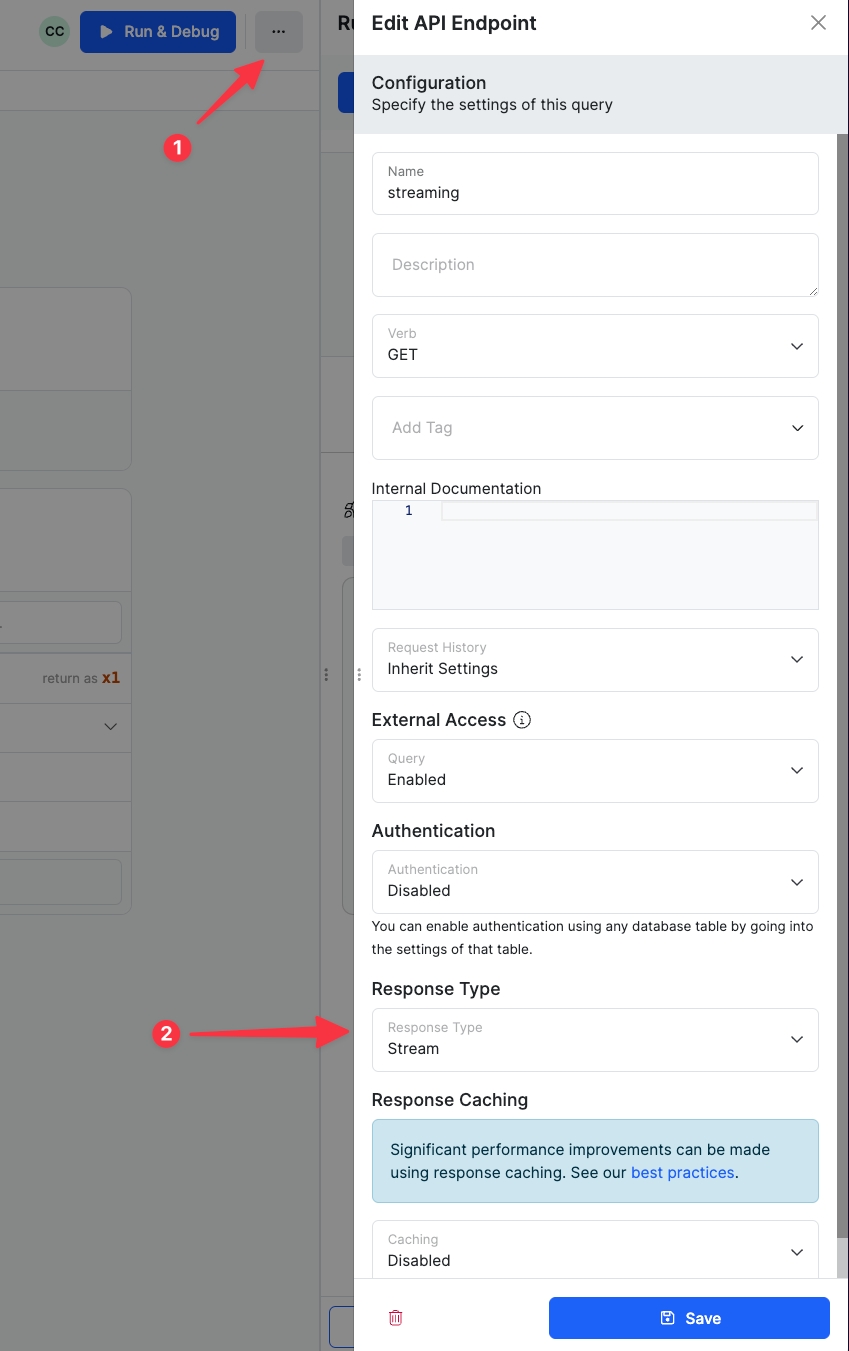Click the red trash delete icon
Screen dimensions: 849x1351
(x=396, y=1318)
